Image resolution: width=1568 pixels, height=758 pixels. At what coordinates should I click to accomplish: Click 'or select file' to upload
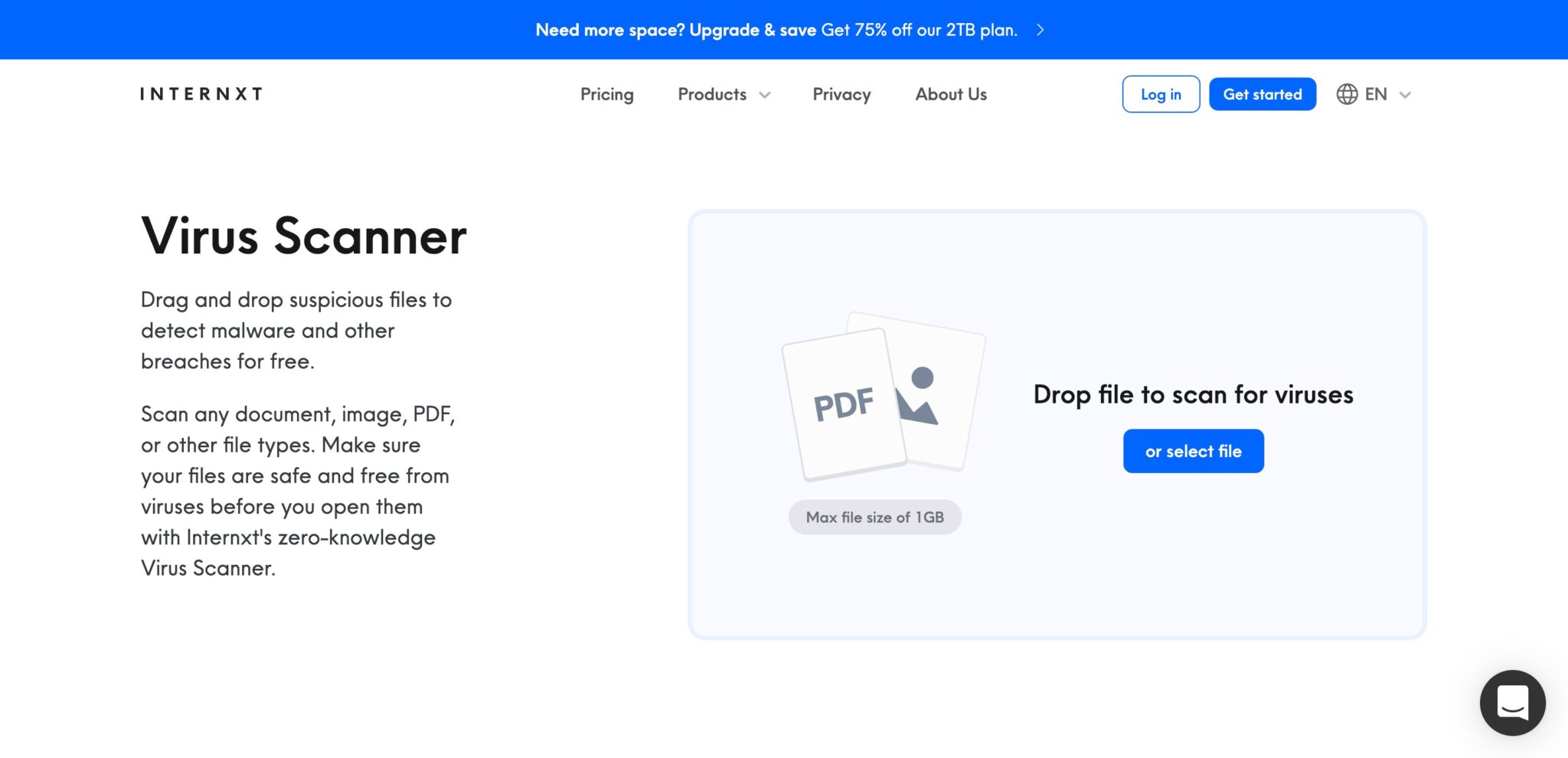point(1192,450)
